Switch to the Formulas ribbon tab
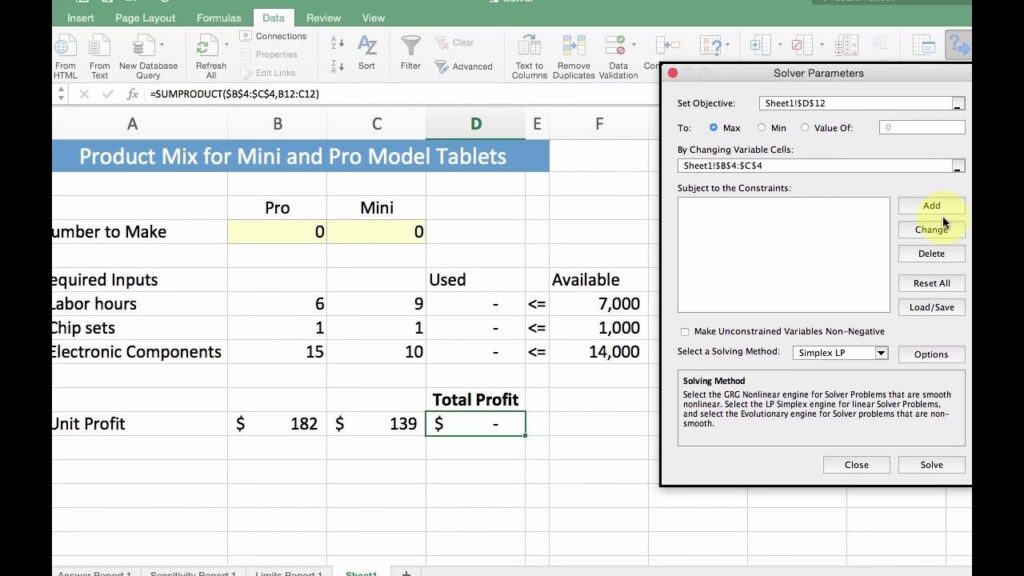Screen dimensions: 1024x576 (x=218, y=18)
